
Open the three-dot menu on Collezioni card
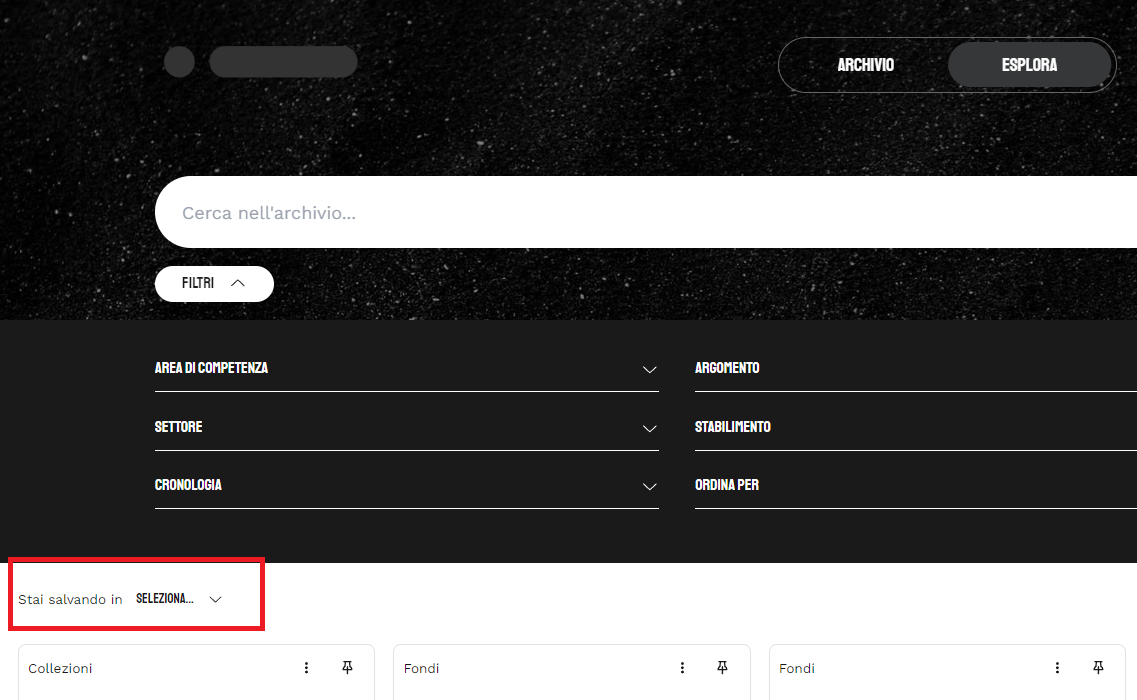pyautogui.click(x=307, y=668)
